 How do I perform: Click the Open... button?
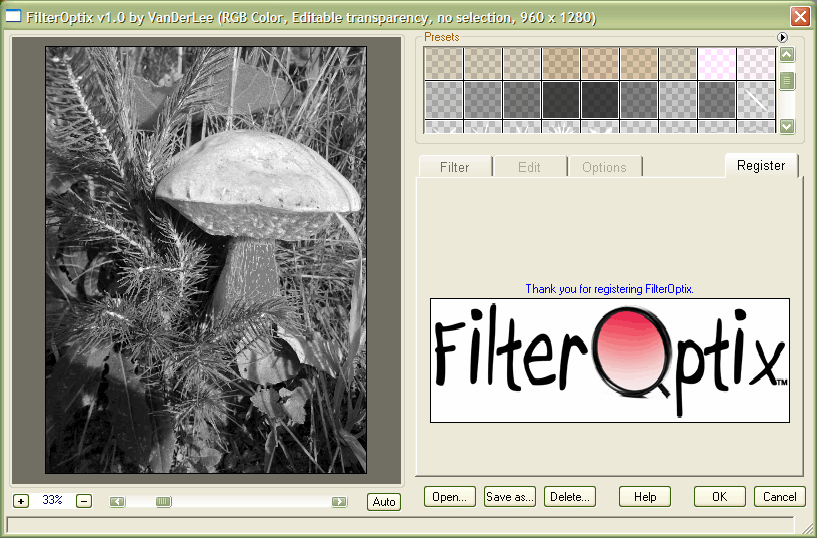pyautogui.click(x=449, y=497)
